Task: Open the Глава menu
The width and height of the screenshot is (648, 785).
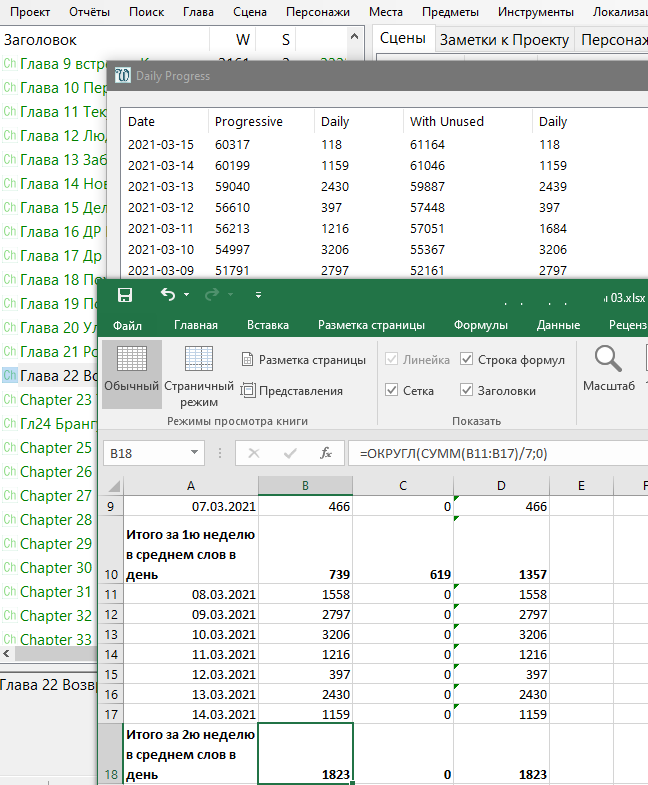Action: pyautogui.click(x=198, y=12)
